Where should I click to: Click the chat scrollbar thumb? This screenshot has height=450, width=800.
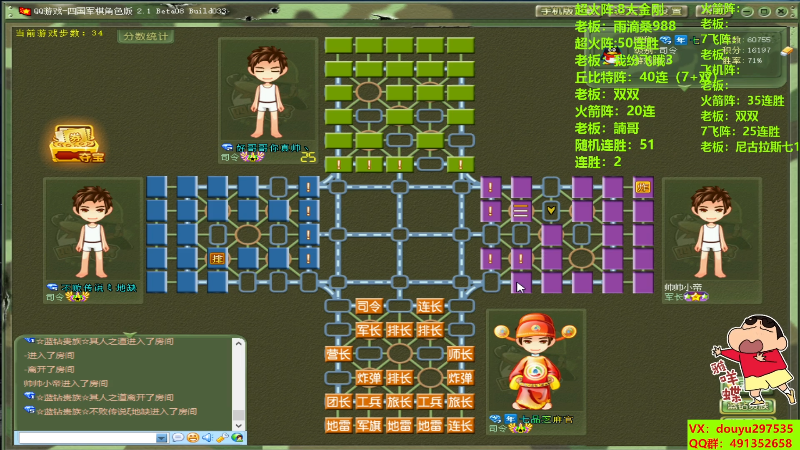pos(238,415)
